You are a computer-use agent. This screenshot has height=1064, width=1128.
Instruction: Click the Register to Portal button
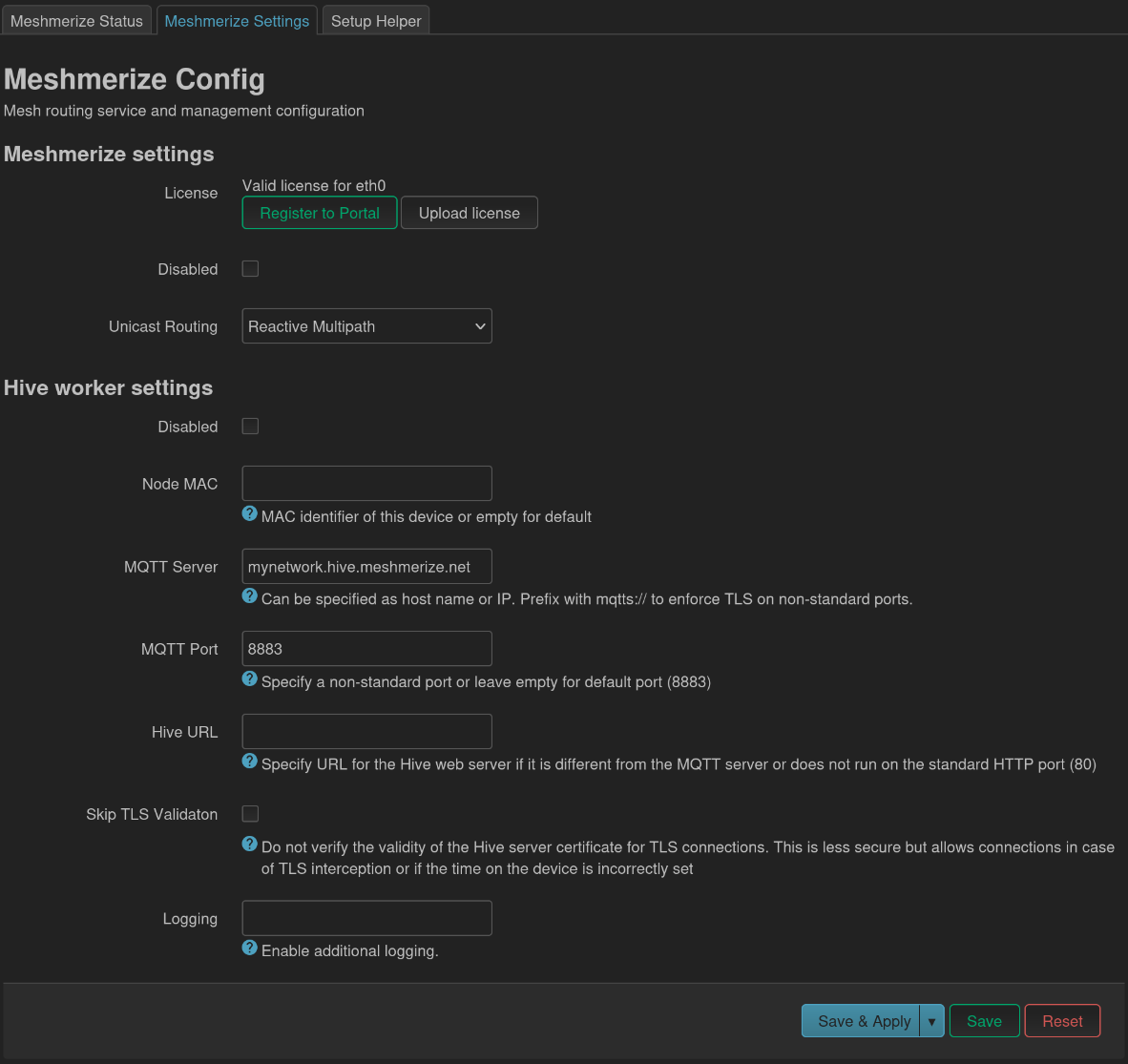point(320,213)
